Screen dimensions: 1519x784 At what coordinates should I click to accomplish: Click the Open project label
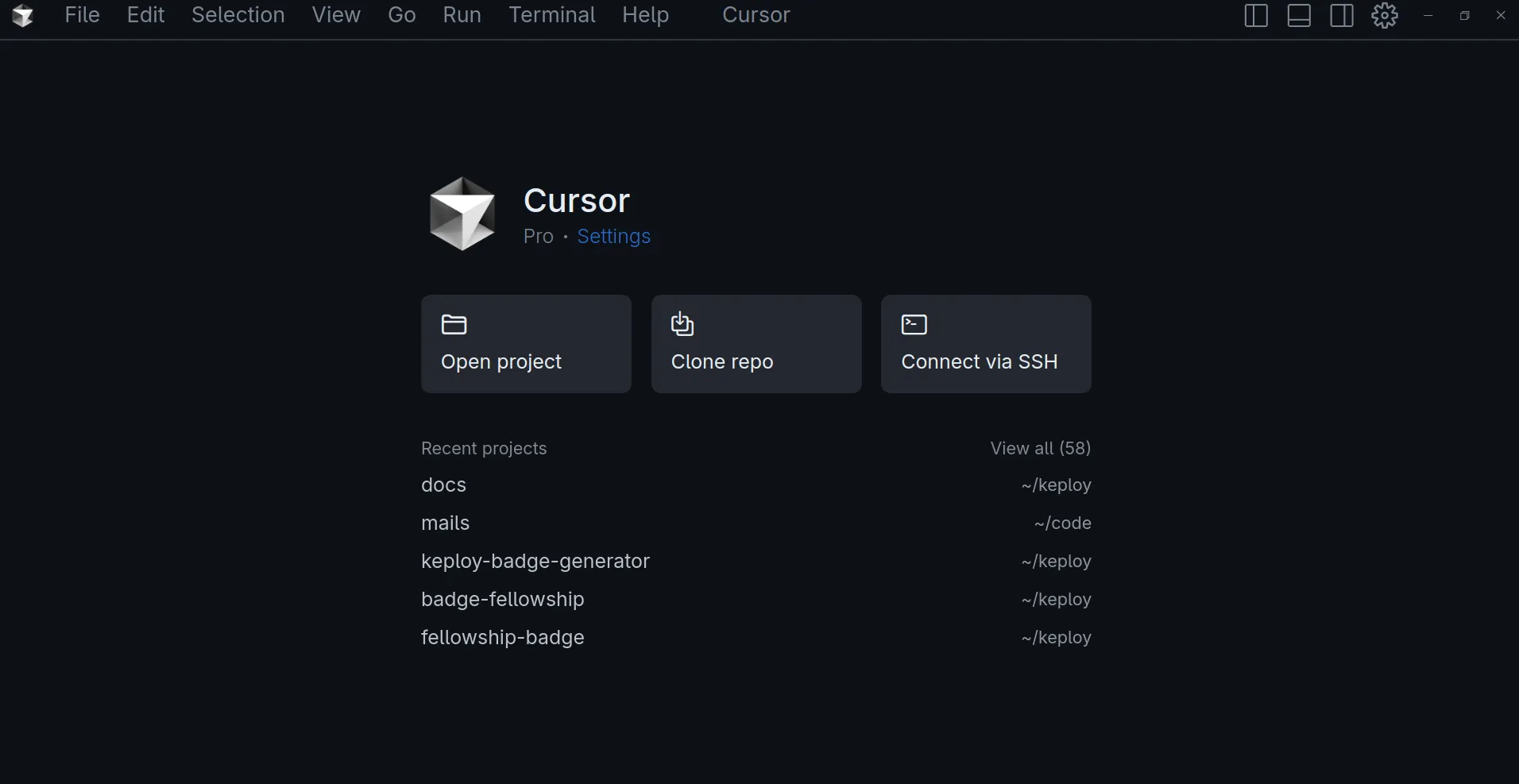501,361
